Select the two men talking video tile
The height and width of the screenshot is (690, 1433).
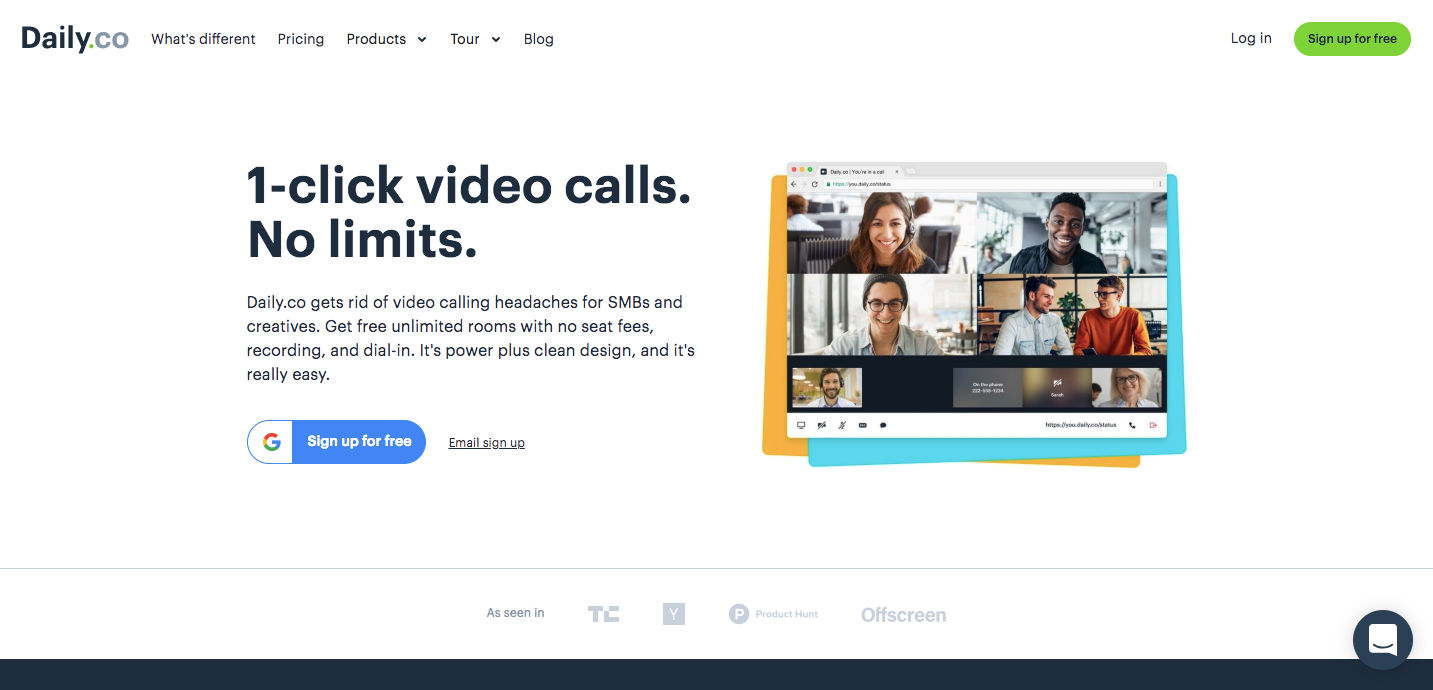(1072, 315)
